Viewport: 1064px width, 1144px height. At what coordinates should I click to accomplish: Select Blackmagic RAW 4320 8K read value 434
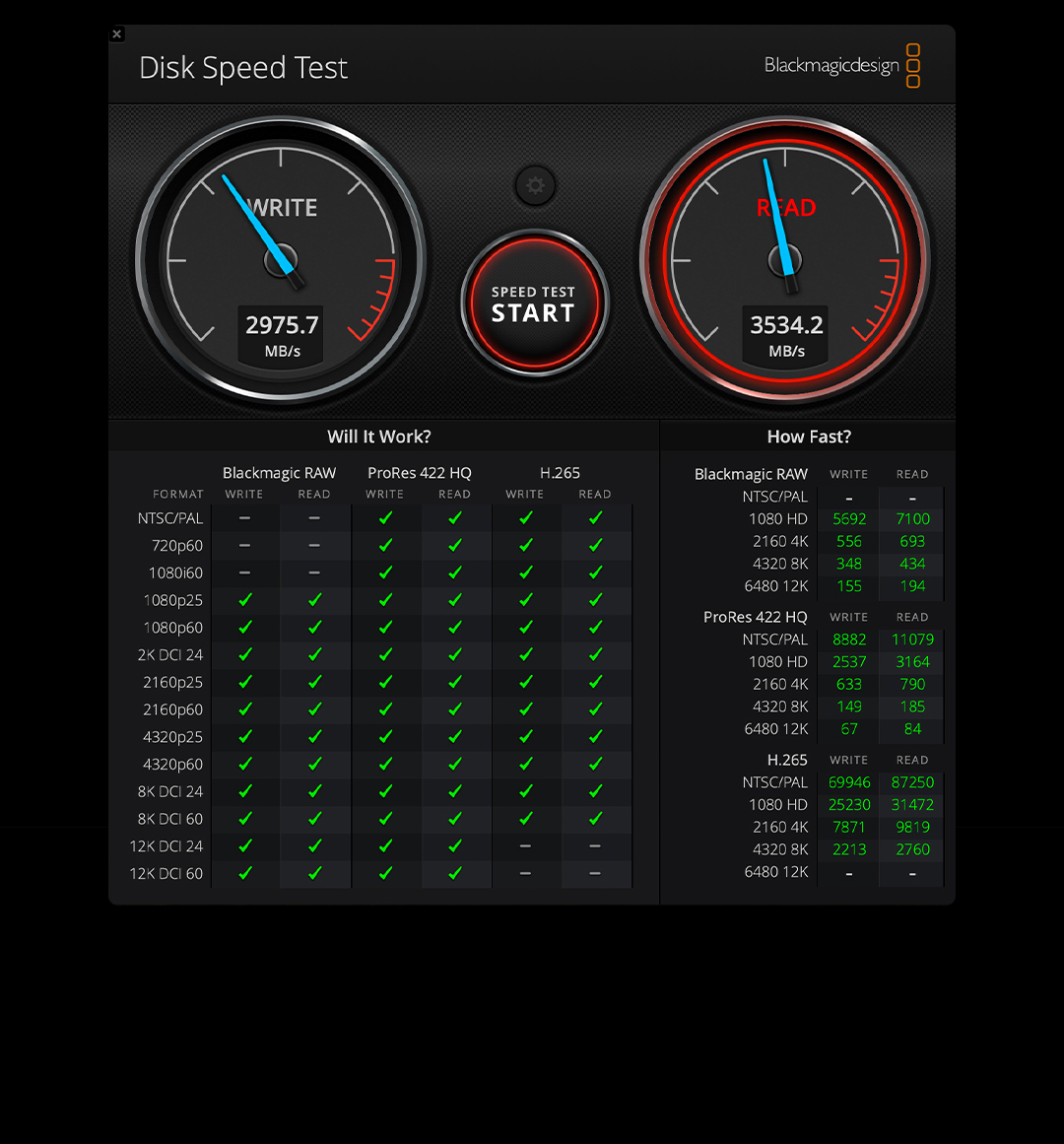(912, 564)
